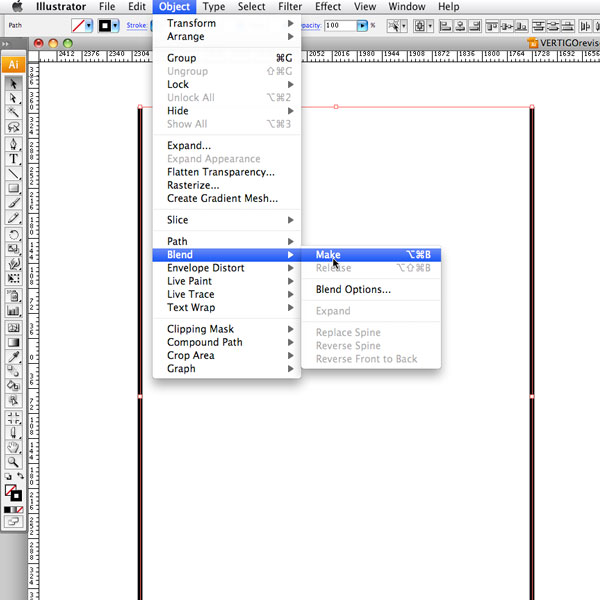Click vertical distribute top icon
The height and width of the screenshot is (600, 600).
point(539,26)
